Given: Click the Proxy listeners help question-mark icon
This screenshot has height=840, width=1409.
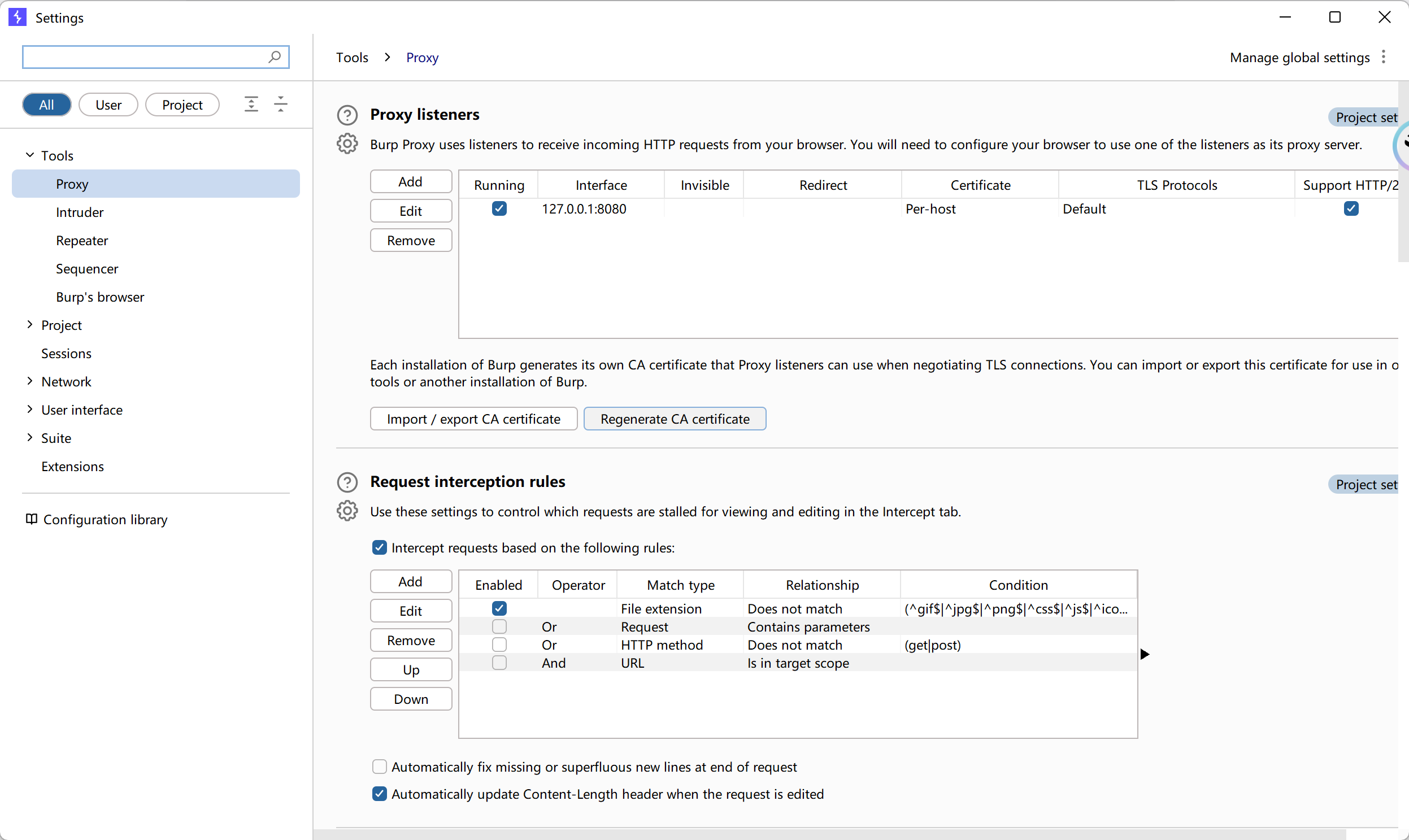Looking at the screenshot, I should (x=347, y=115).
